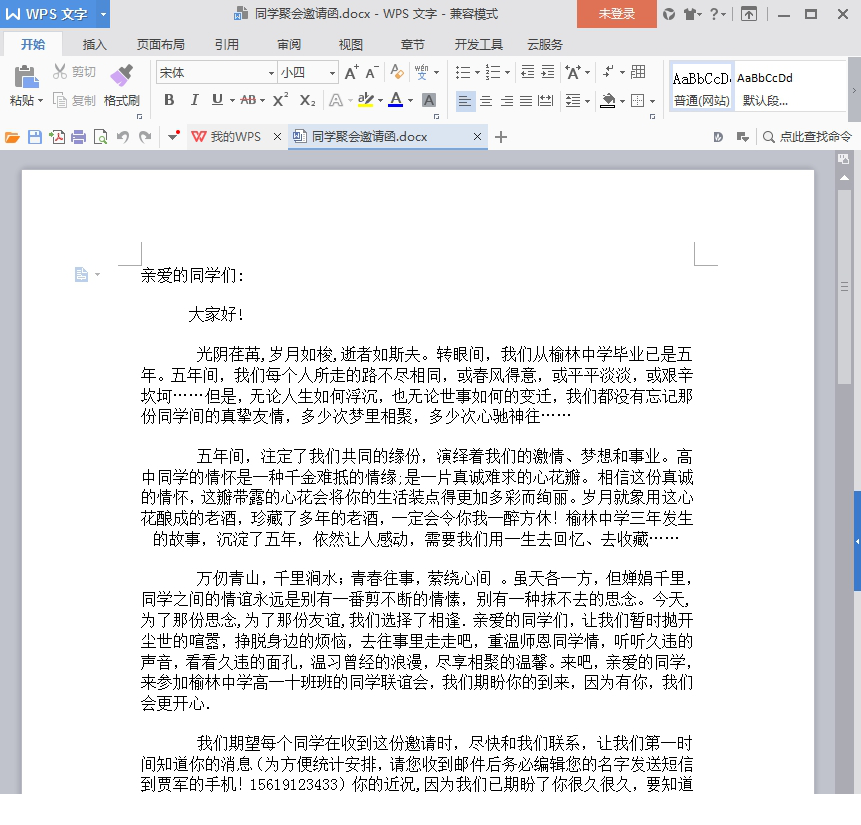Add a new document tab with plus
861x825 pixels.
501,137
